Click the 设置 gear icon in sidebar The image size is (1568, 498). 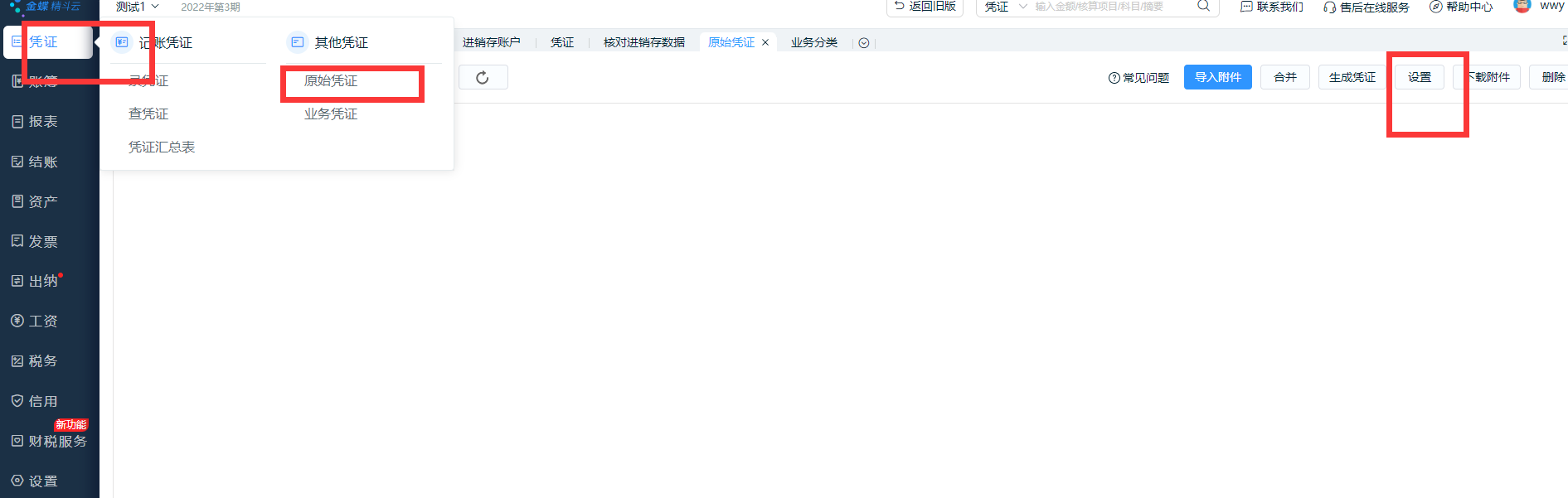(17, 481)
